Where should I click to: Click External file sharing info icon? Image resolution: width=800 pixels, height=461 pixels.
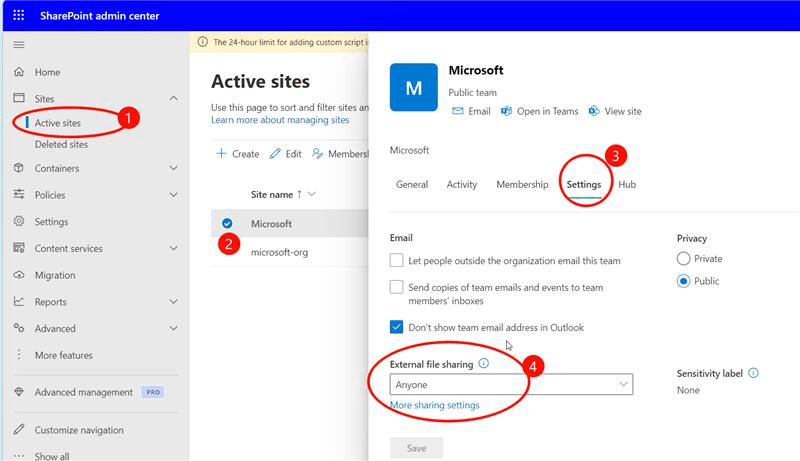click(484, 364)
